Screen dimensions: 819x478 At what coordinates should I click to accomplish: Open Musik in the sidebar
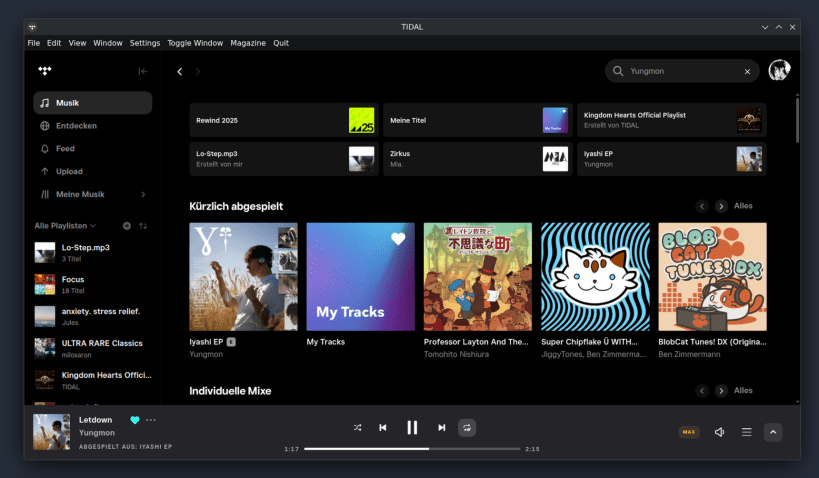[x=92, y=103]
